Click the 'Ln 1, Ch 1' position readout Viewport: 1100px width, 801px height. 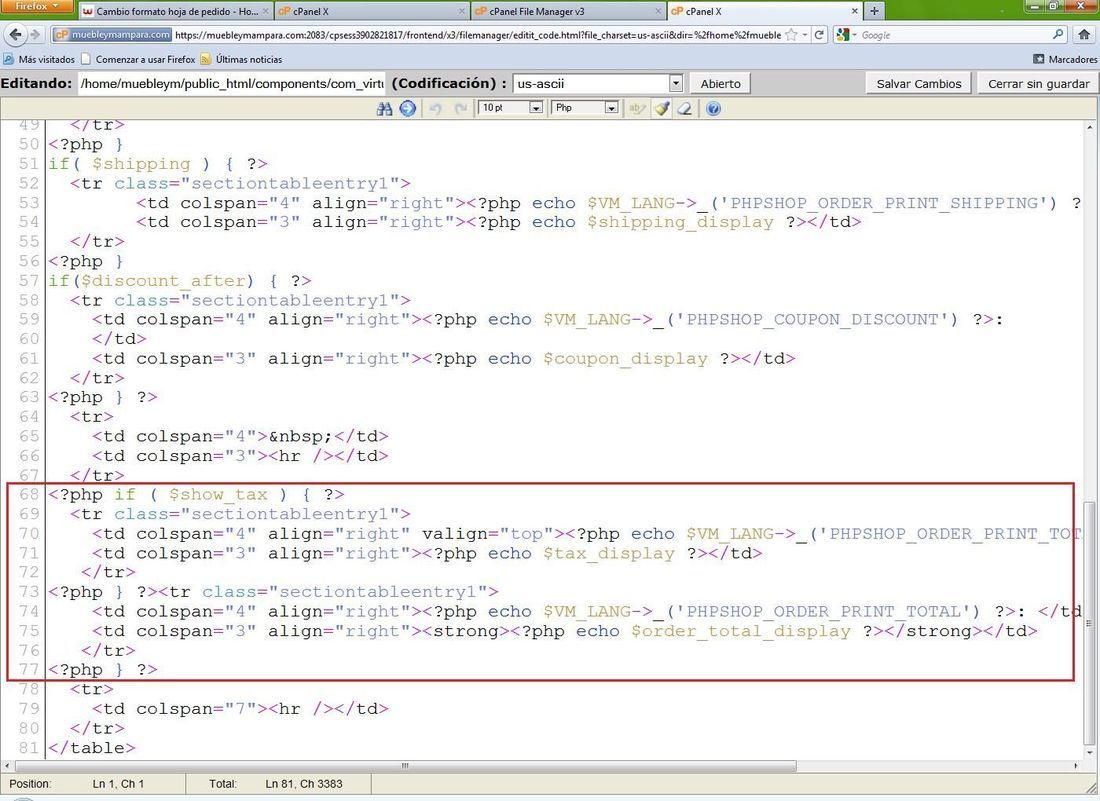pos(118,783)
